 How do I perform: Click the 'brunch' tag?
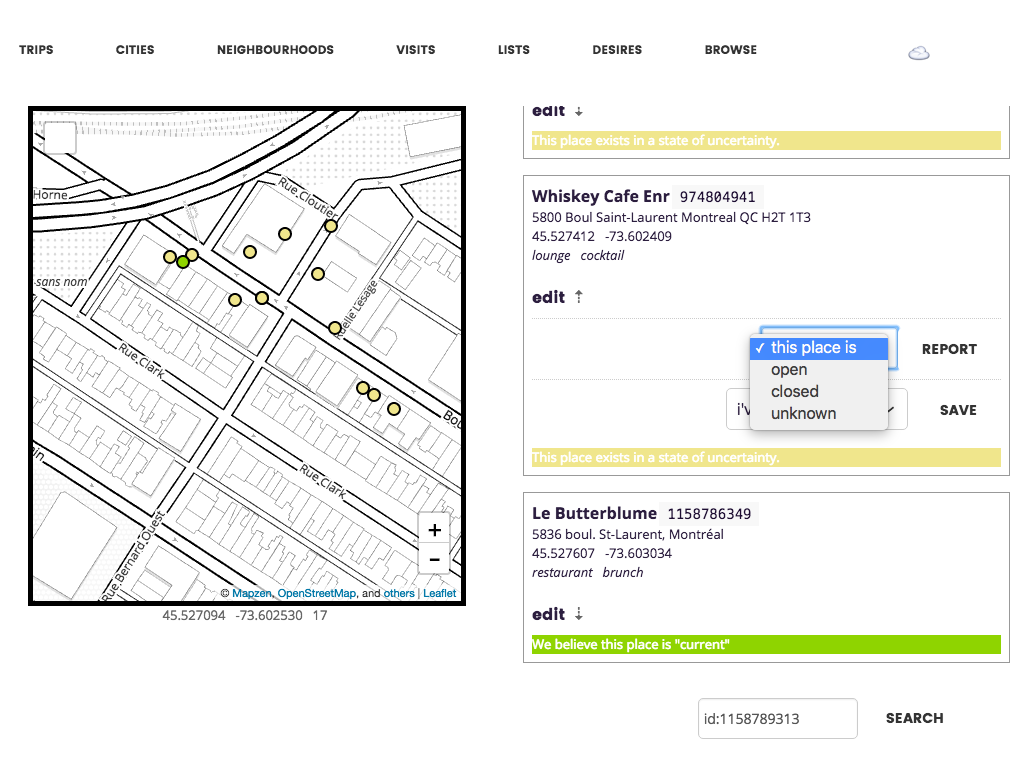coord(623,572)
